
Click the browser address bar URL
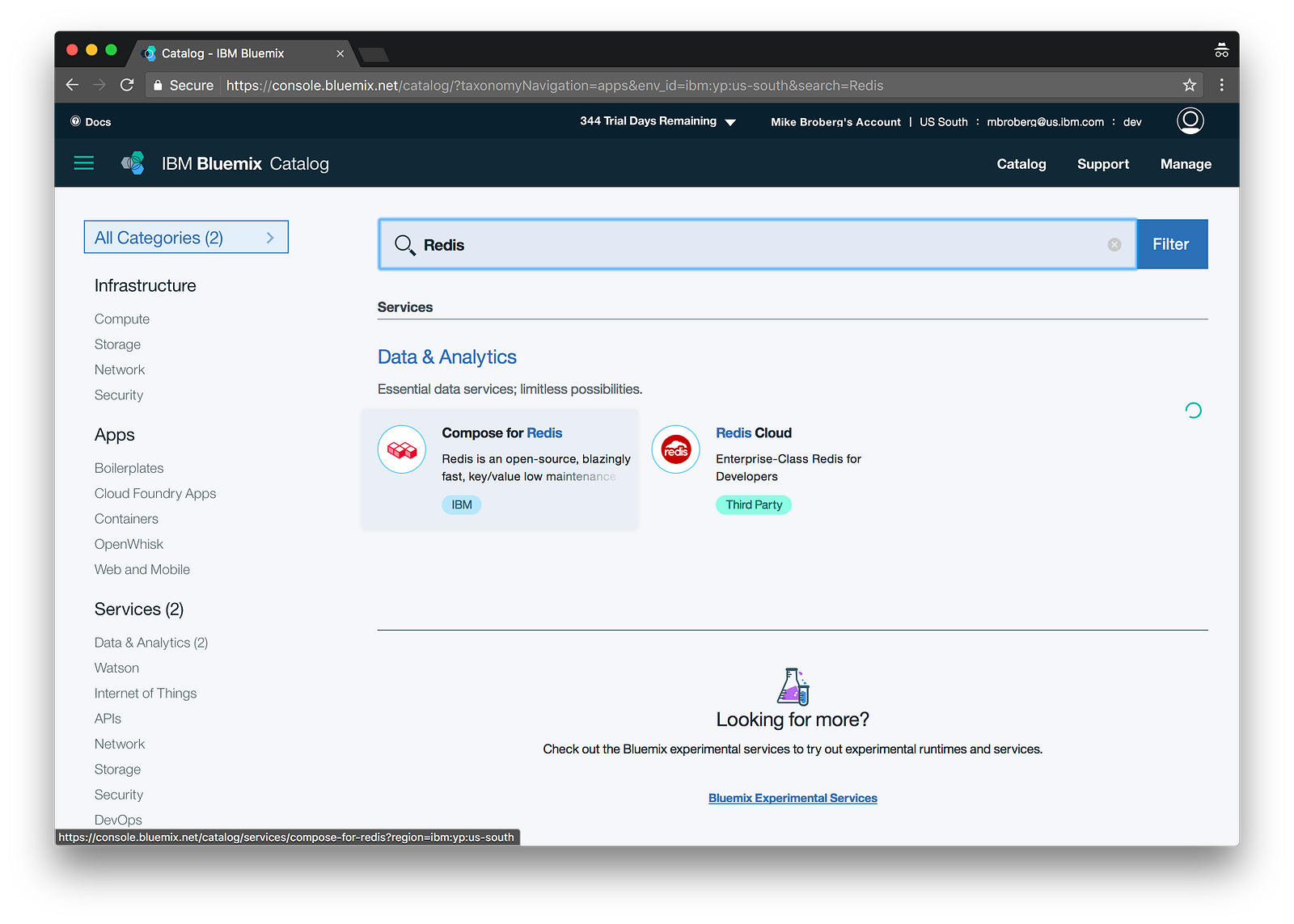point(555,85)
